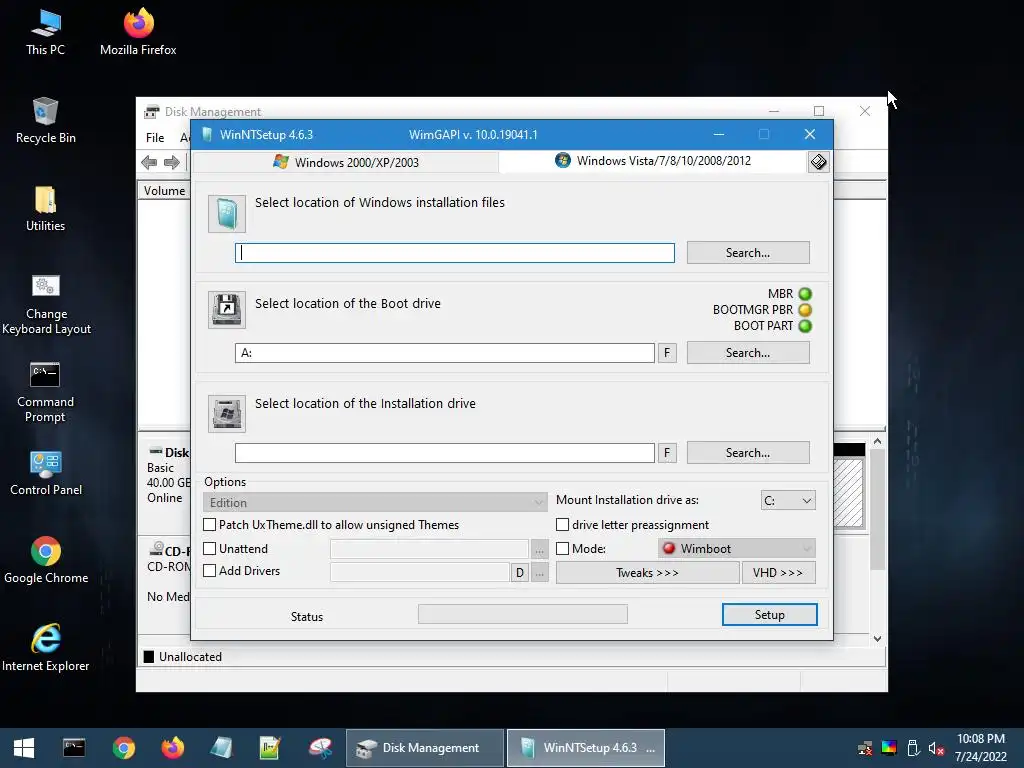
Task: Click Disk Management scrollbar up arrow
Action: (x=878, y=441)
